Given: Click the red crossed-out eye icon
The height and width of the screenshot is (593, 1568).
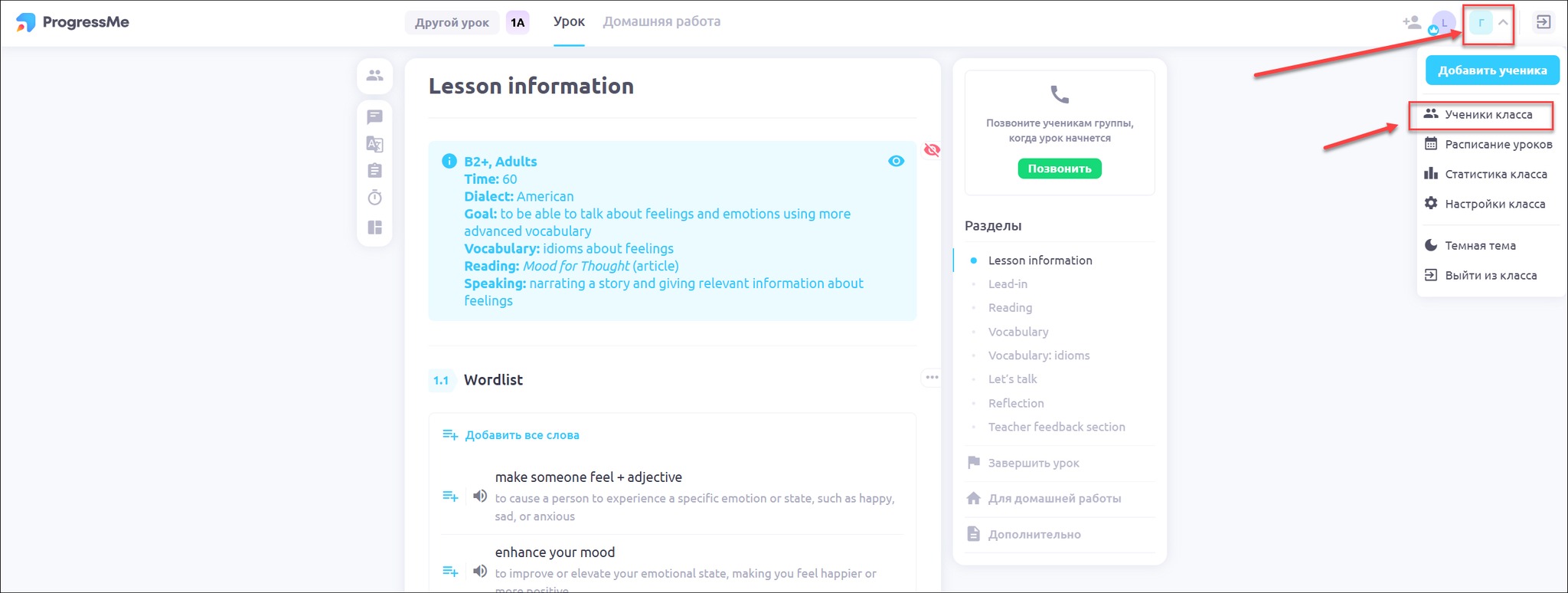Looking at the screenshot, I should pyautogui.click(x=932, y=149).
